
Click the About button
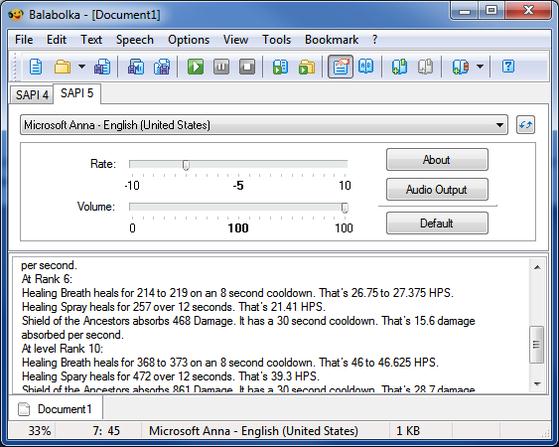pyautogui.click(x=437, y=160)
